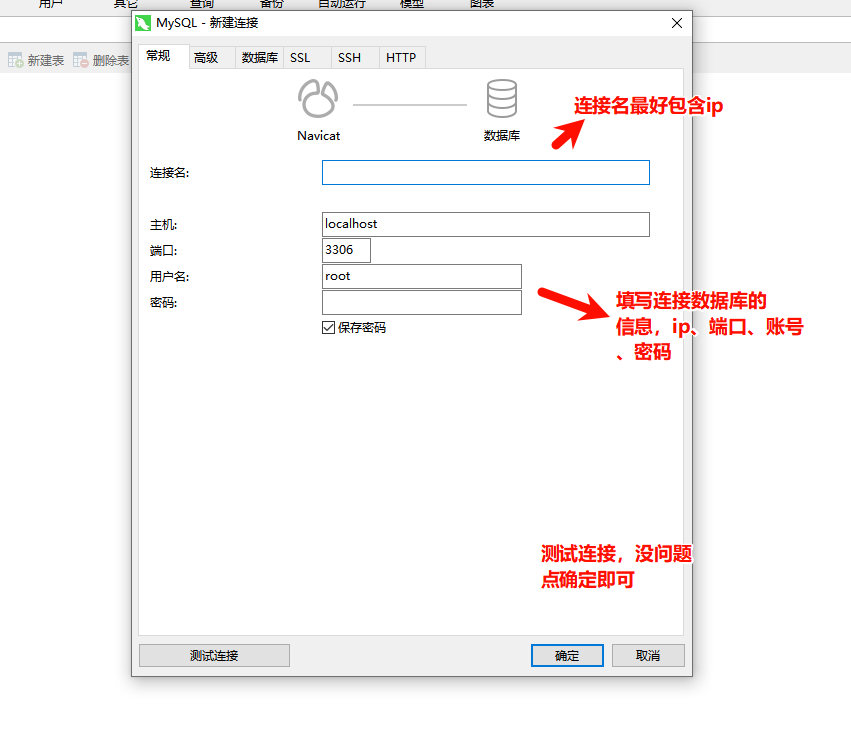Click the 测试连接 button
The width and height of the screenshot is (851, 738).
click(x=214, y=656)
